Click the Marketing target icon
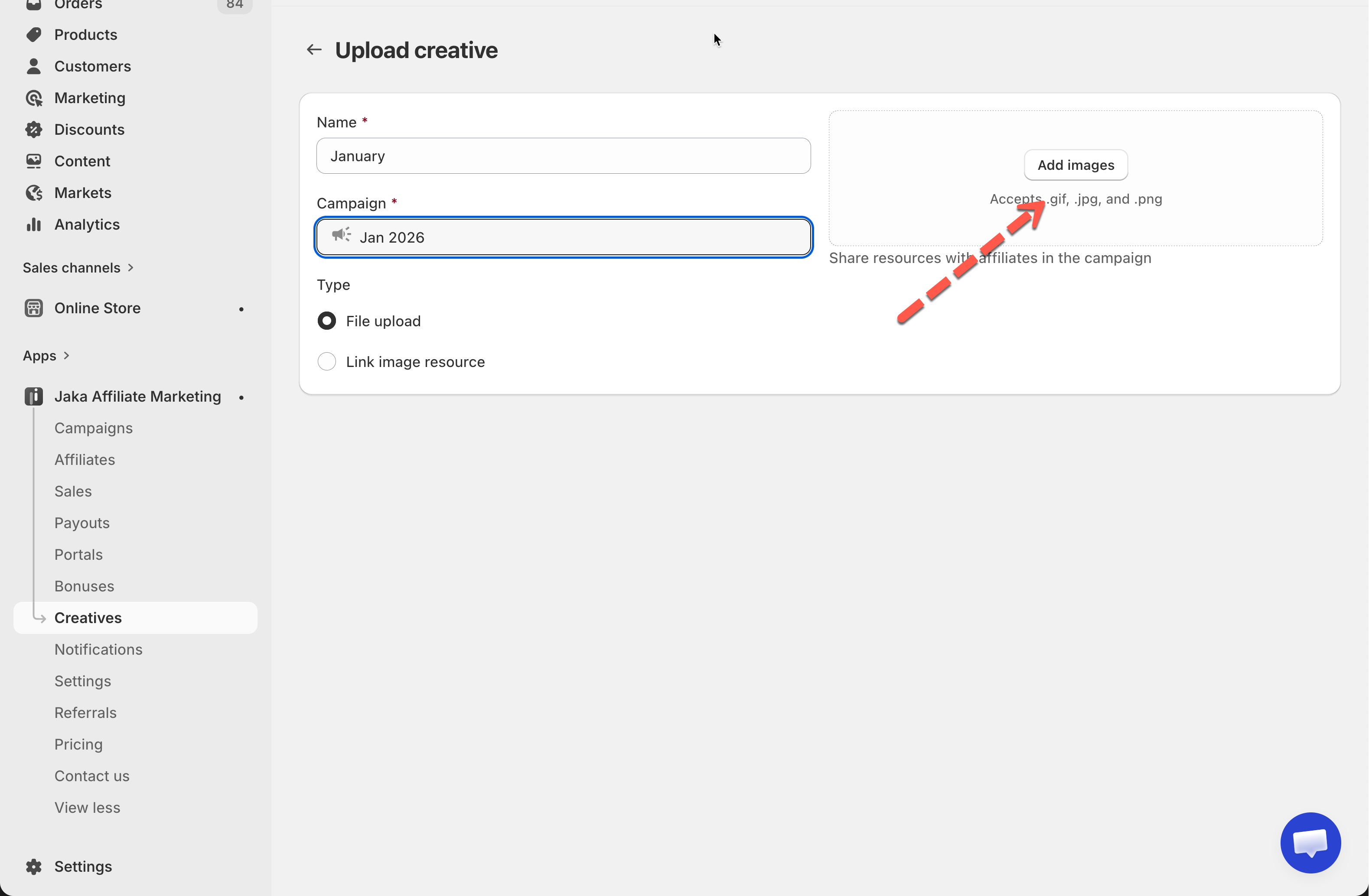 click(x=33, y=98)
